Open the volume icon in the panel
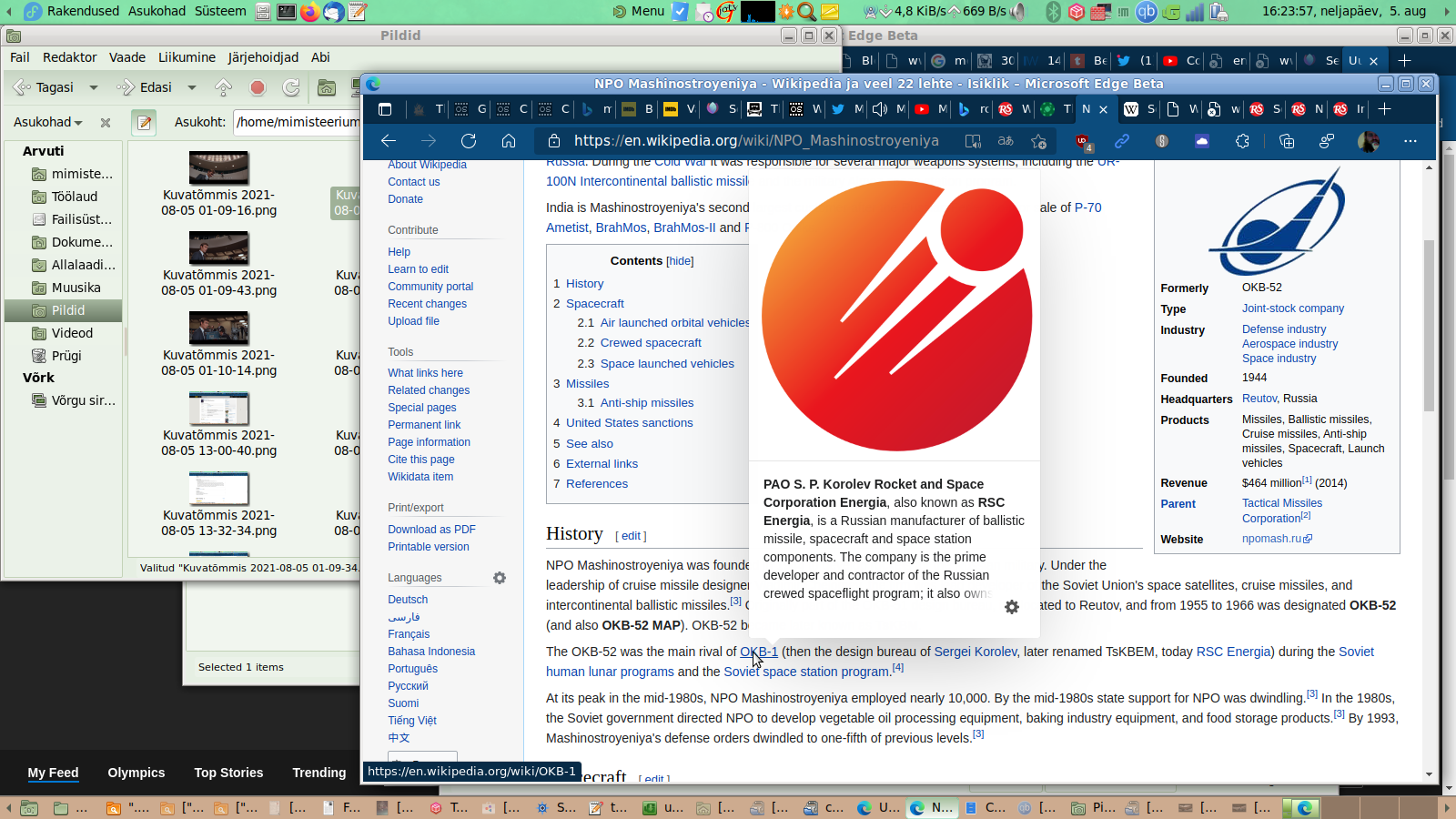Viewport: 1456px width, 819px height. coord(1017,12)
